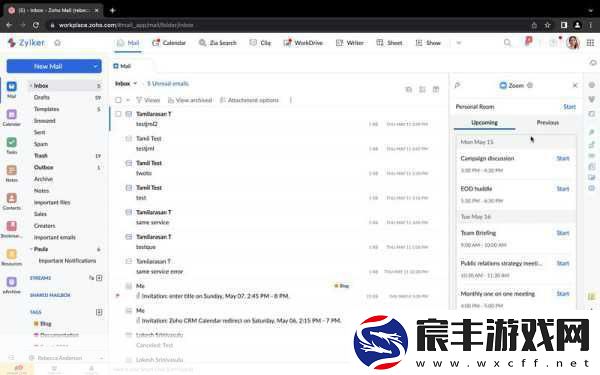Open the apps grid launcher icon
Image resolution: width=600 pixels, height=375 pixels.
pyautogui.click(x=590, y=42)
